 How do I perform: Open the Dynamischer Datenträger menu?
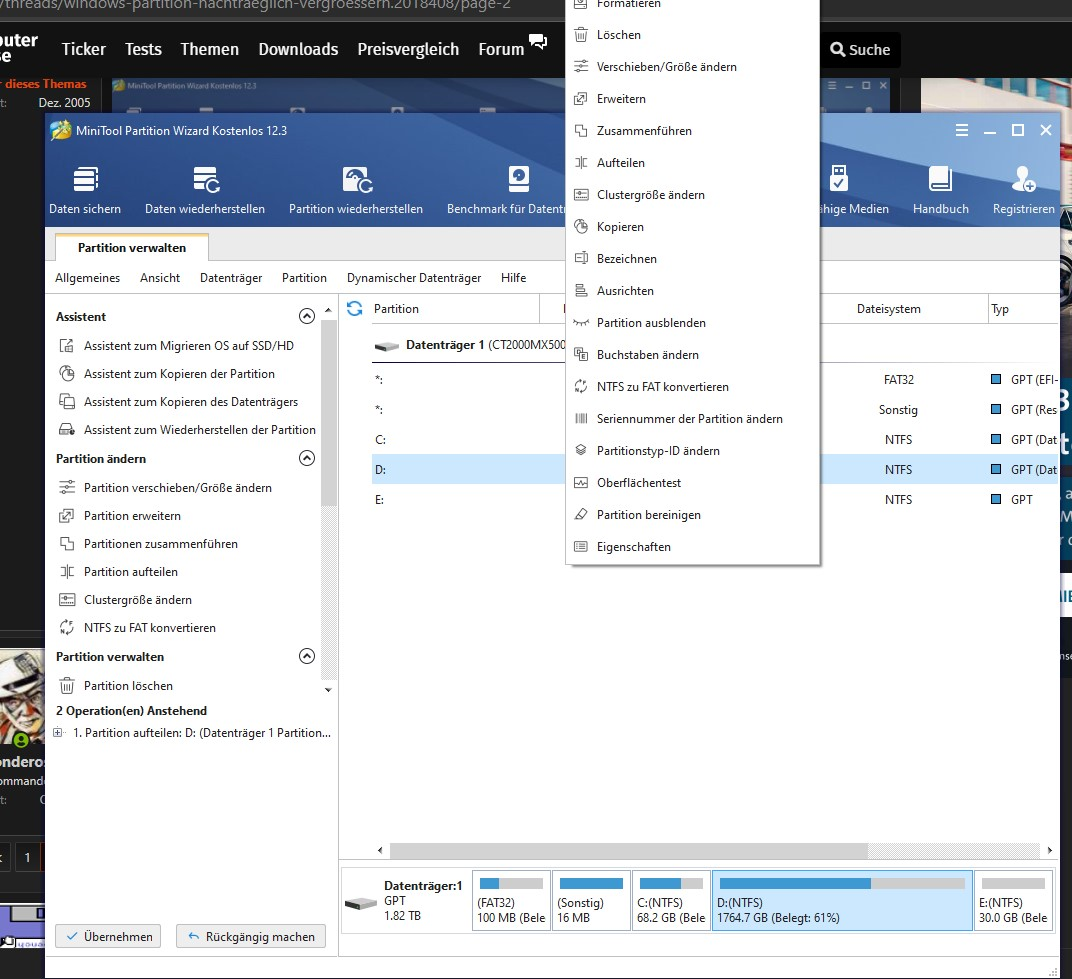[414, 278]
